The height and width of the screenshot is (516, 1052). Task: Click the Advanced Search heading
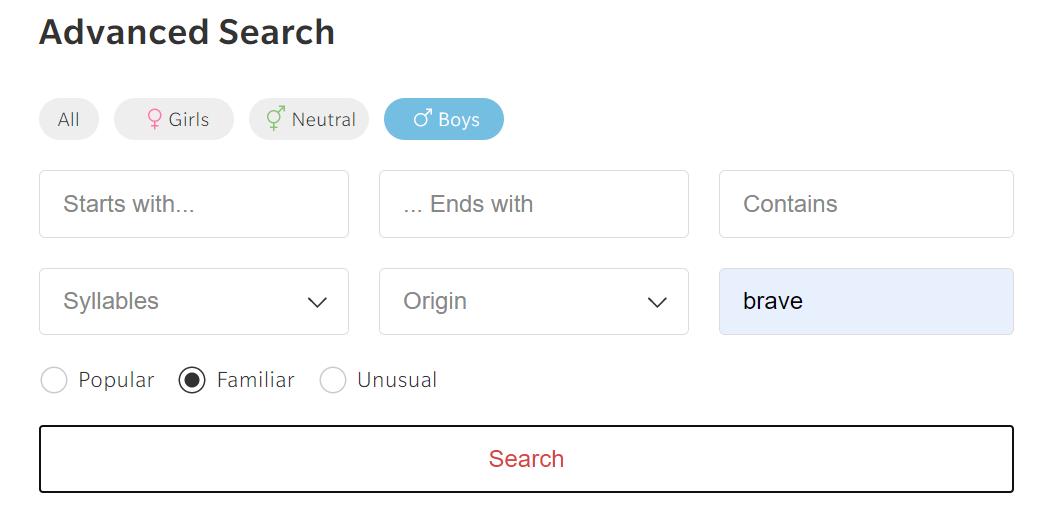coord(187,32)
